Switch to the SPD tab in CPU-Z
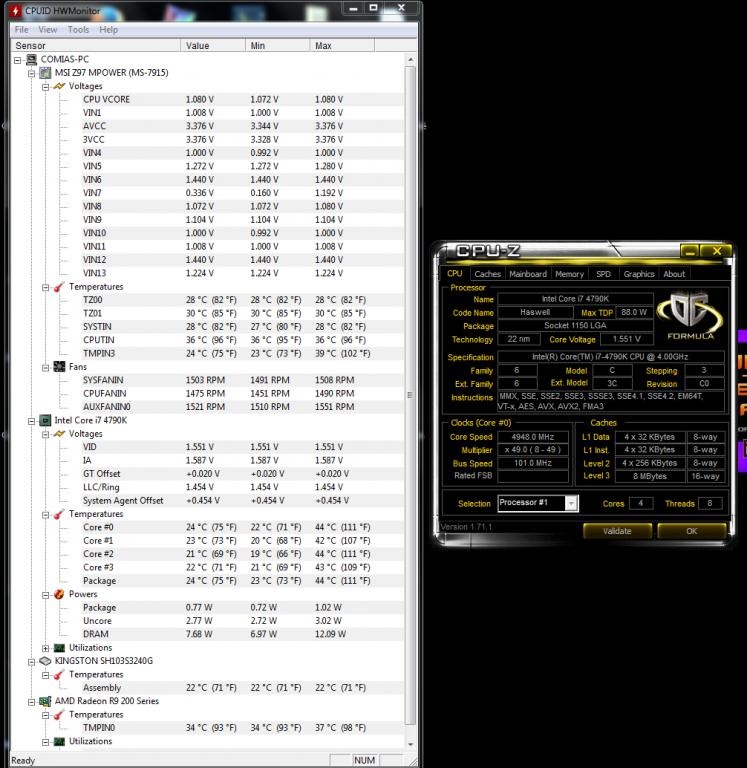 click(603, 274)
